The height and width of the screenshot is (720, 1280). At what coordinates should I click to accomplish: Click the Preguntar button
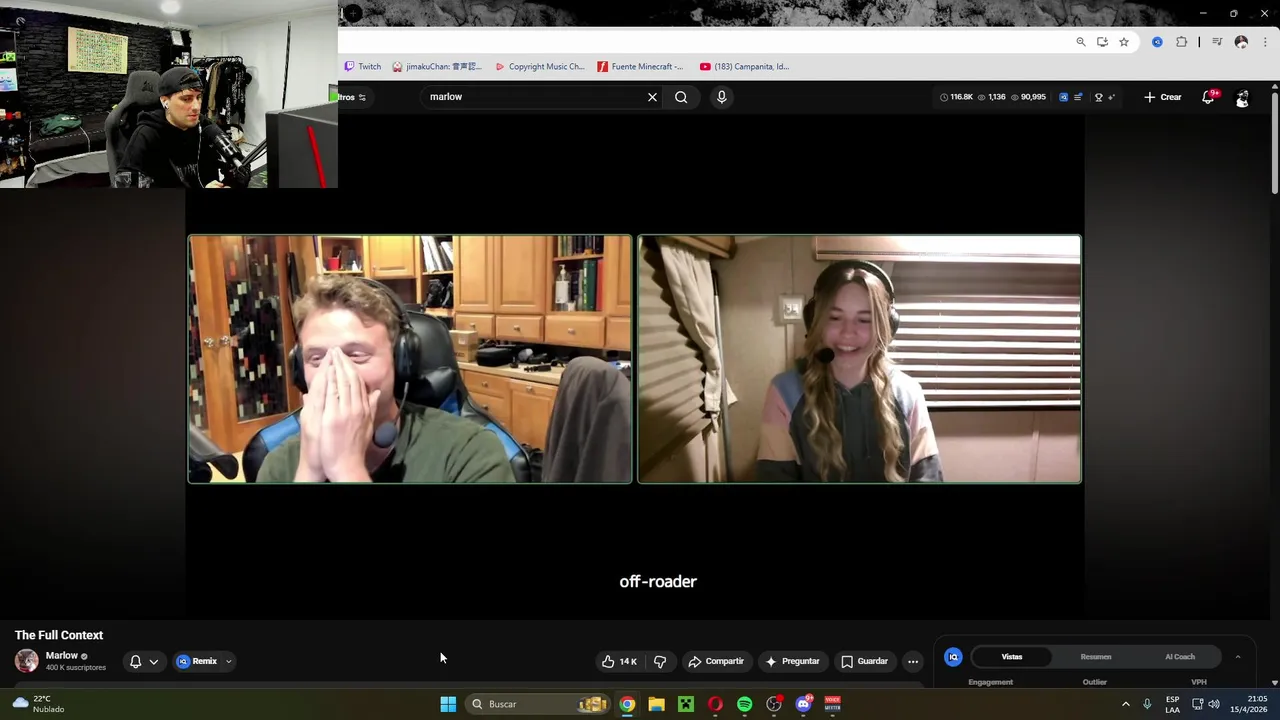(x=792, y=661)
